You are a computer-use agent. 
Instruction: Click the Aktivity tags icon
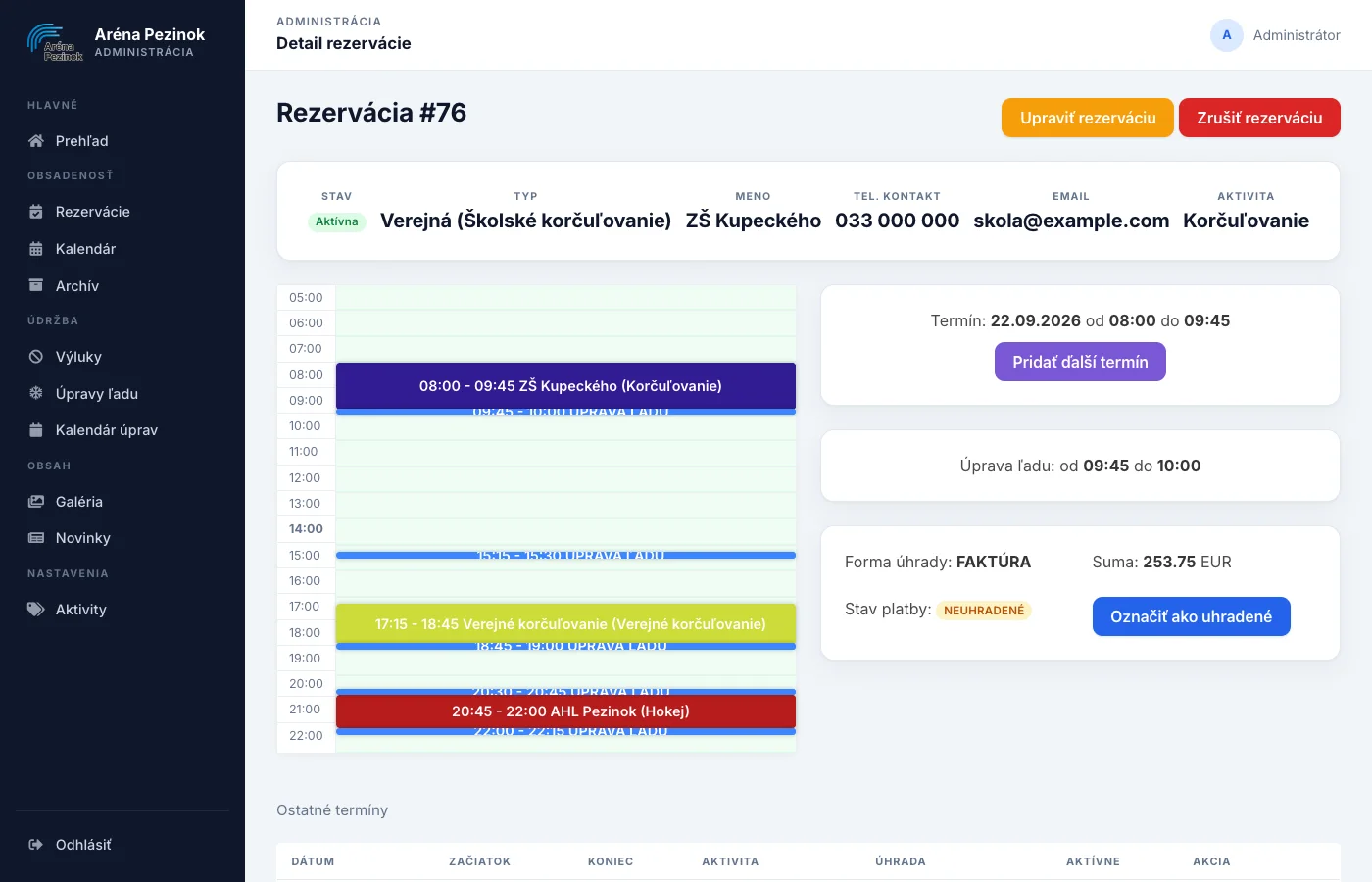click(36, 610)
